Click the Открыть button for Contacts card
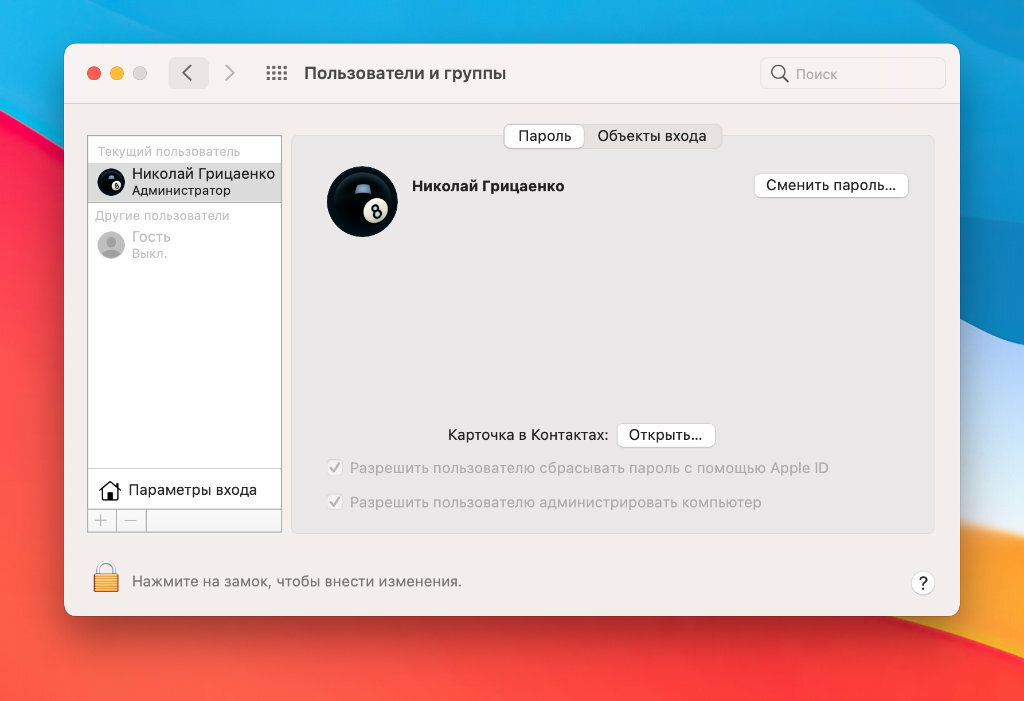Viewport: 1024px width, 701px height. pos(665,435)
